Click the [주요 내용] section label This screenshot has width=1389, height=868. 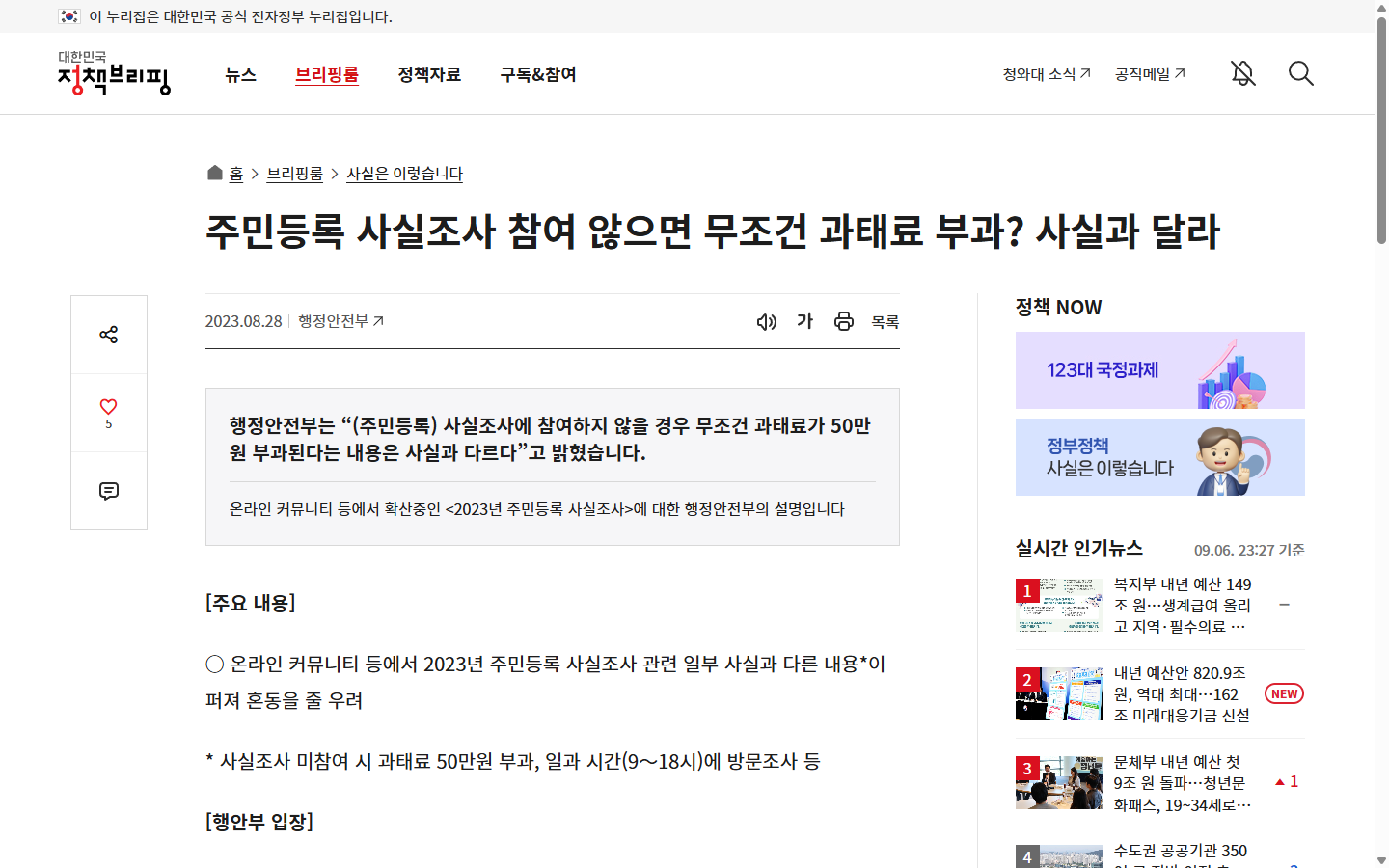point(251,603)
